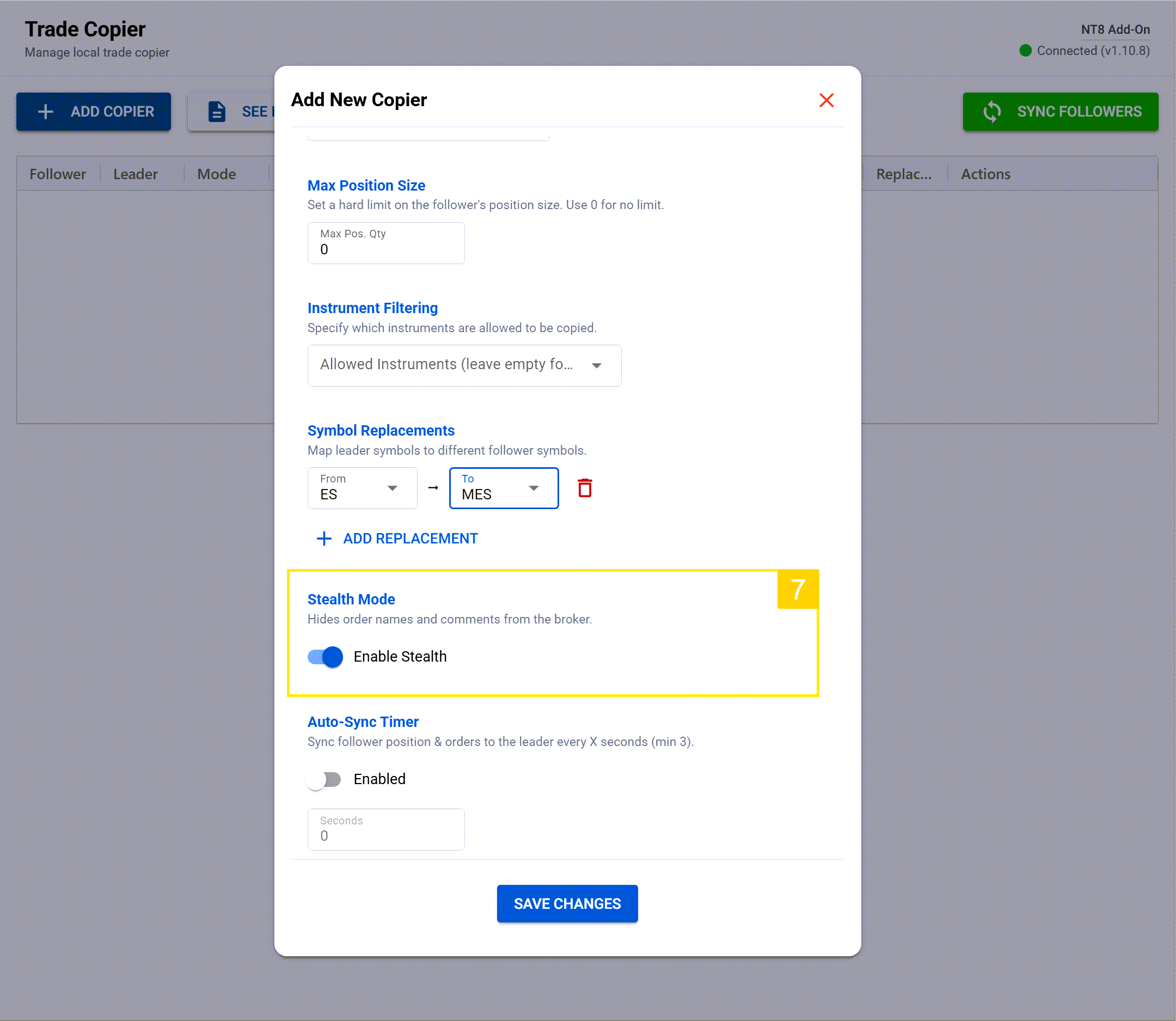Click the Leader column header
This screenshot has width=1176, height=1021.
click(x=135, y=174)
